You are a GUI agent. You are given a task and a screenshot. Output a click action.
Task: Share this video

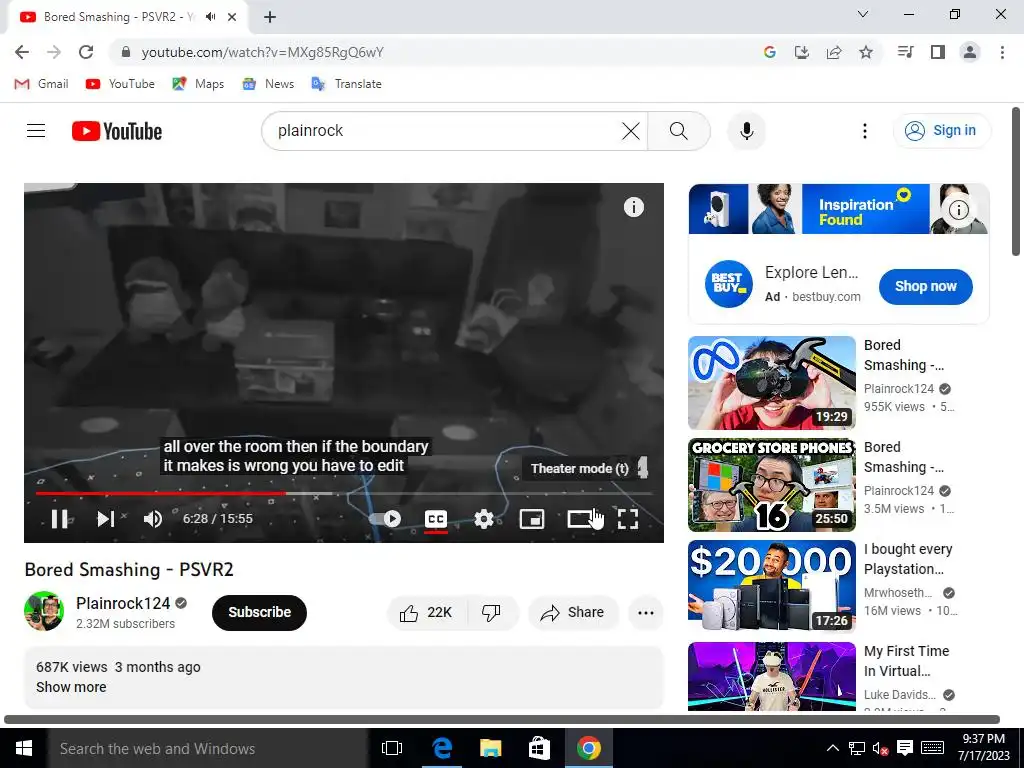click(x=573, y=613)
